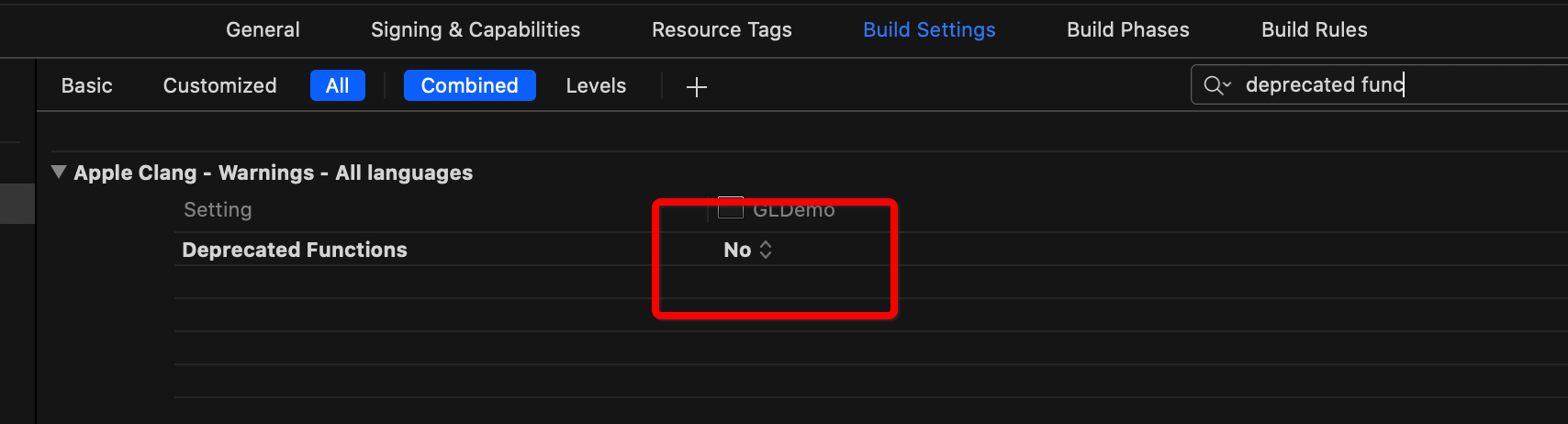1568x424 pixels.
Task: Click the build settings search field
Action: pos(1379,84)
